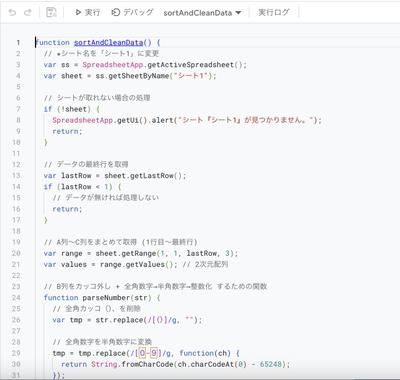Screen dimensions: 400x380
Task: Click sortAndCleanData function name in line 1
Action: [x=109, y=43]
